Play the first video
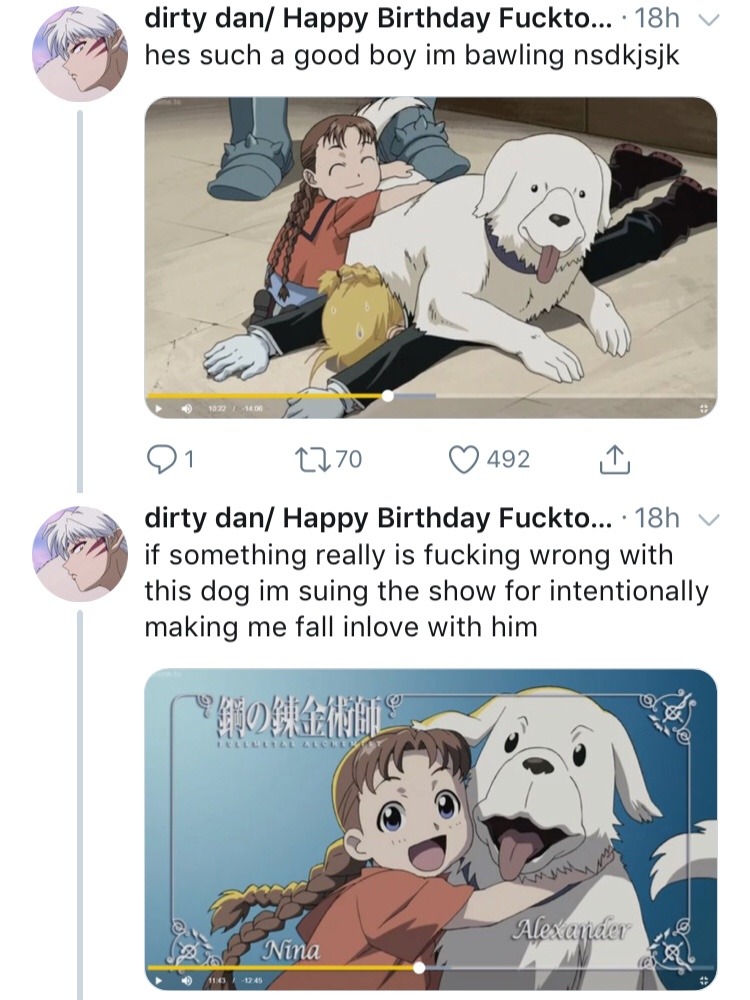750x1000 pixels. (156, 409)
